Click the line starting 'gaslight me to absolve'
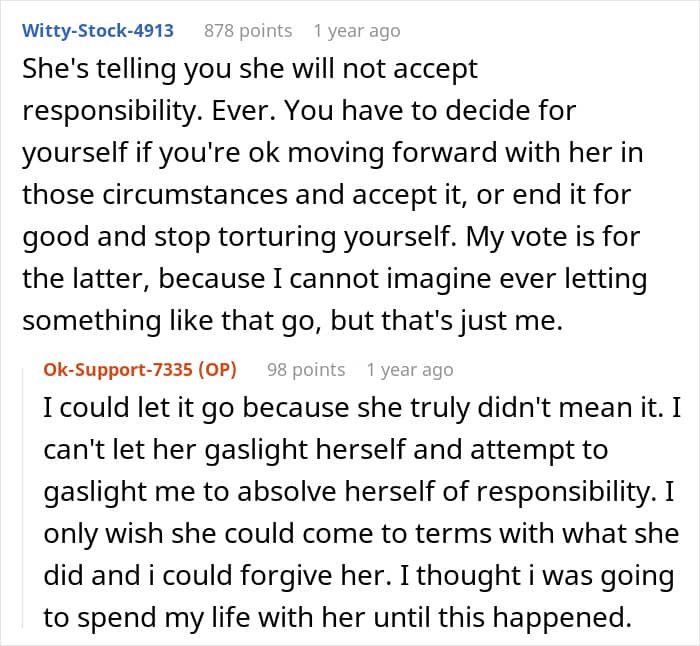700x646 pixels. (359, 492)
